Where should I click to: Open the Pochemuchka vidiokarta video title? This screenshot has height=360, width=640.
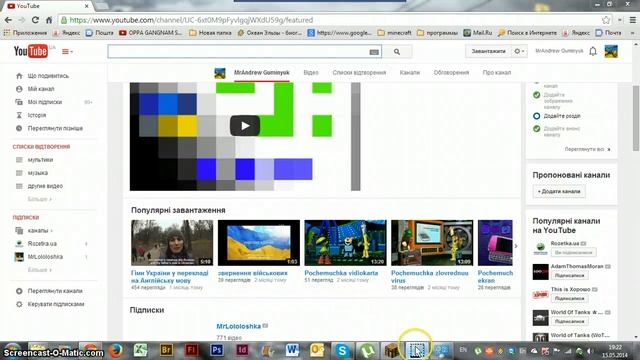click(341, 273)
